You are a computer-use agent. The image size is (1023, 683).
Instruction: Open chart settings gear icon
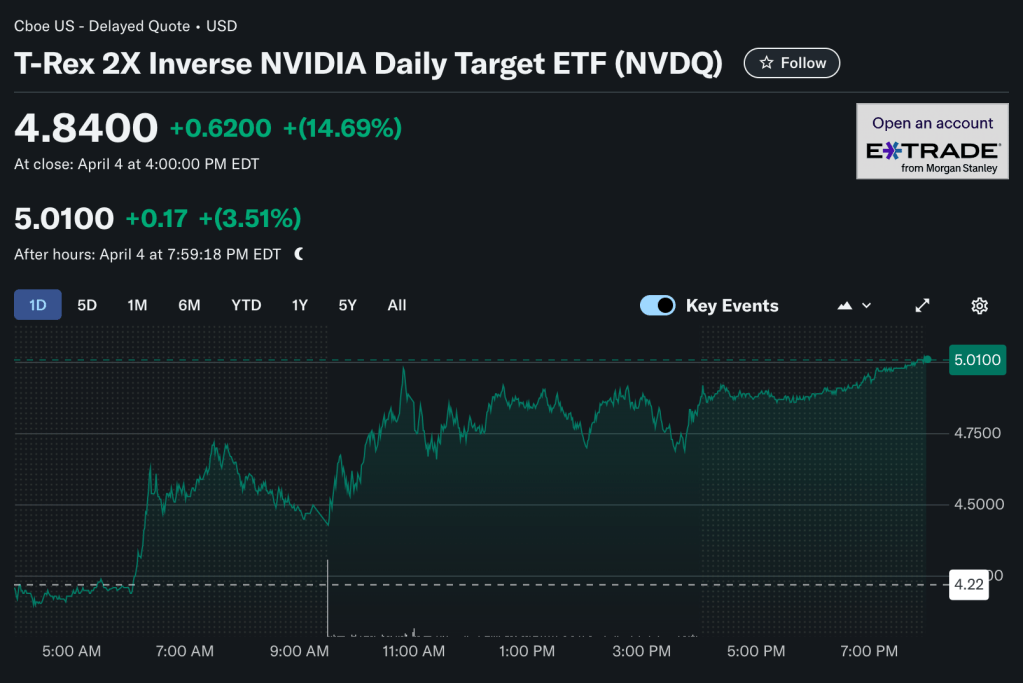click(x=980, y=306)
